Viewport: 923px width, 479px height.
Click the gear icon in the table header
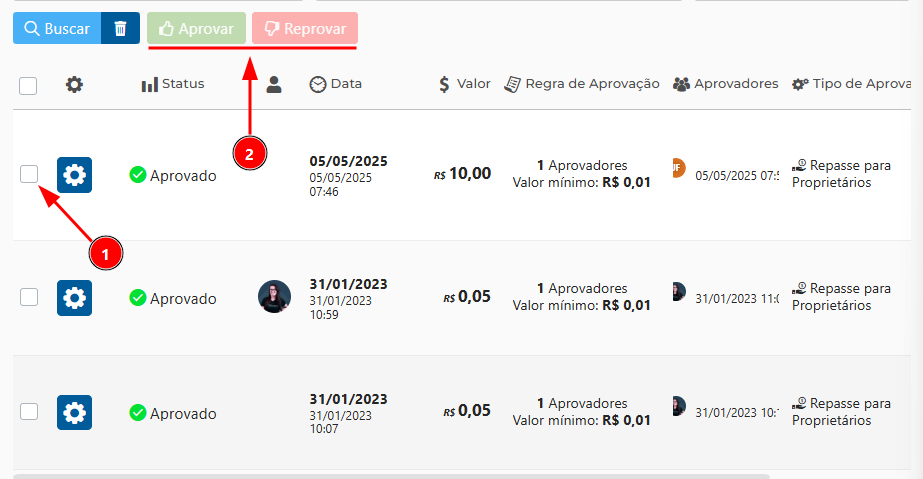[74, 85]
